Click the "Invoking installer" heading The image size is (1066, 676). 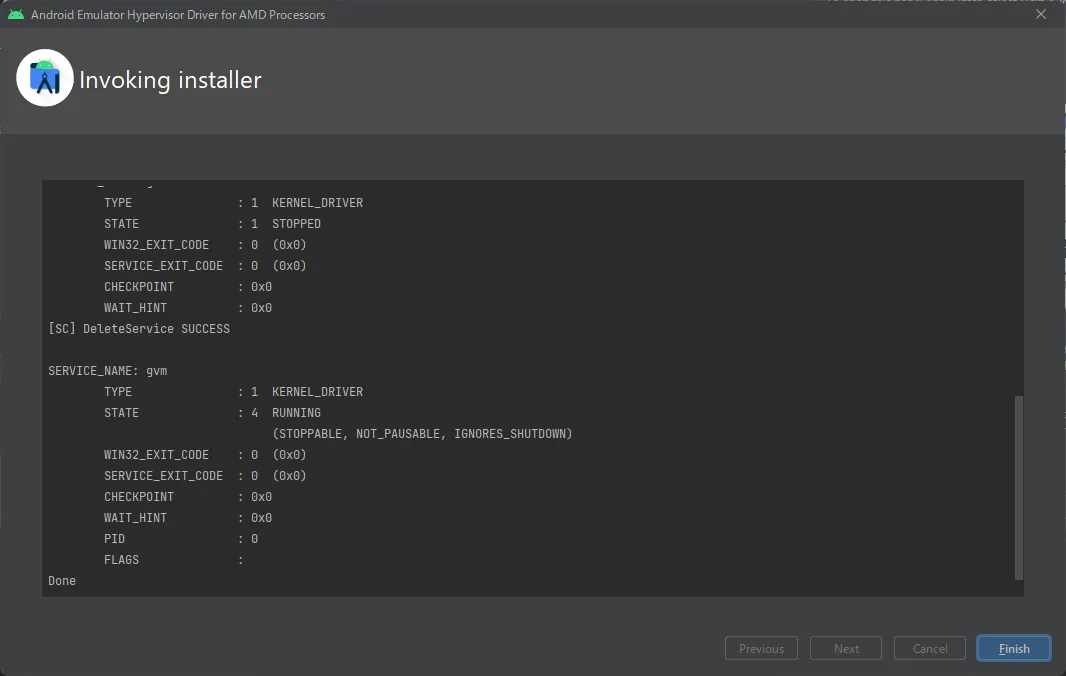[x=170, y=80]
